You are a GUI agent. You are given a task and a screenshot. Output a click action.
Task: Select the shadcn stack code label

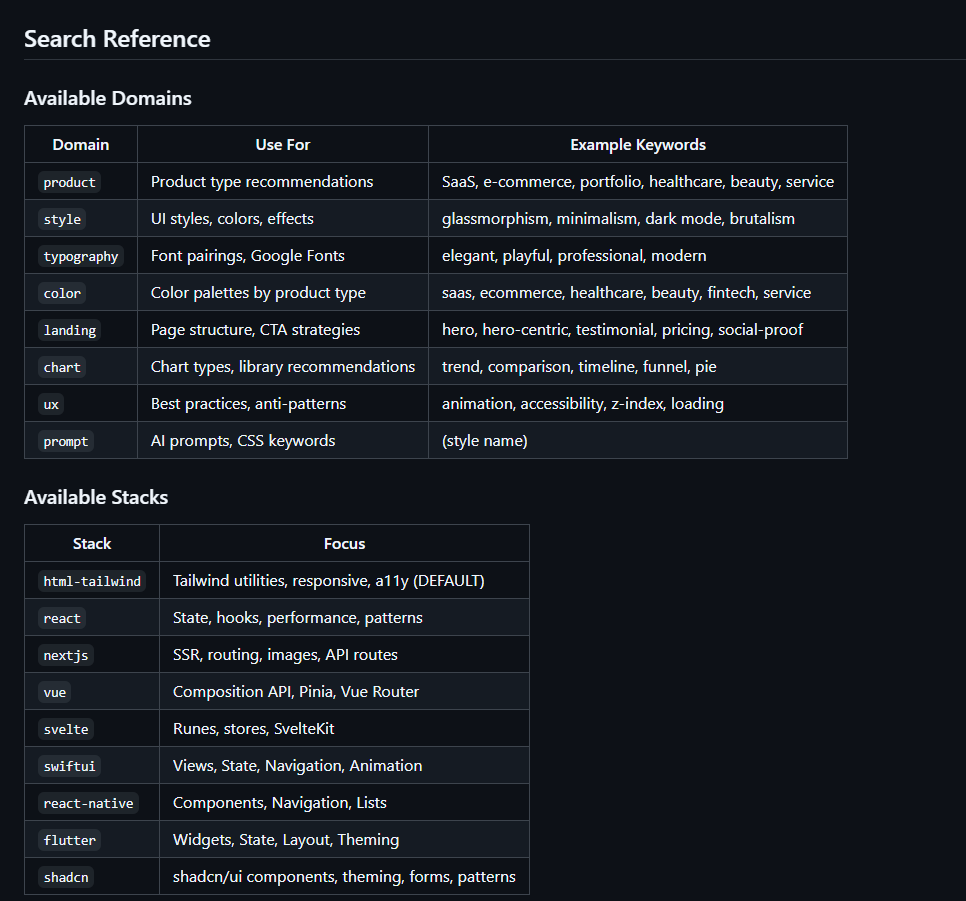66,877
